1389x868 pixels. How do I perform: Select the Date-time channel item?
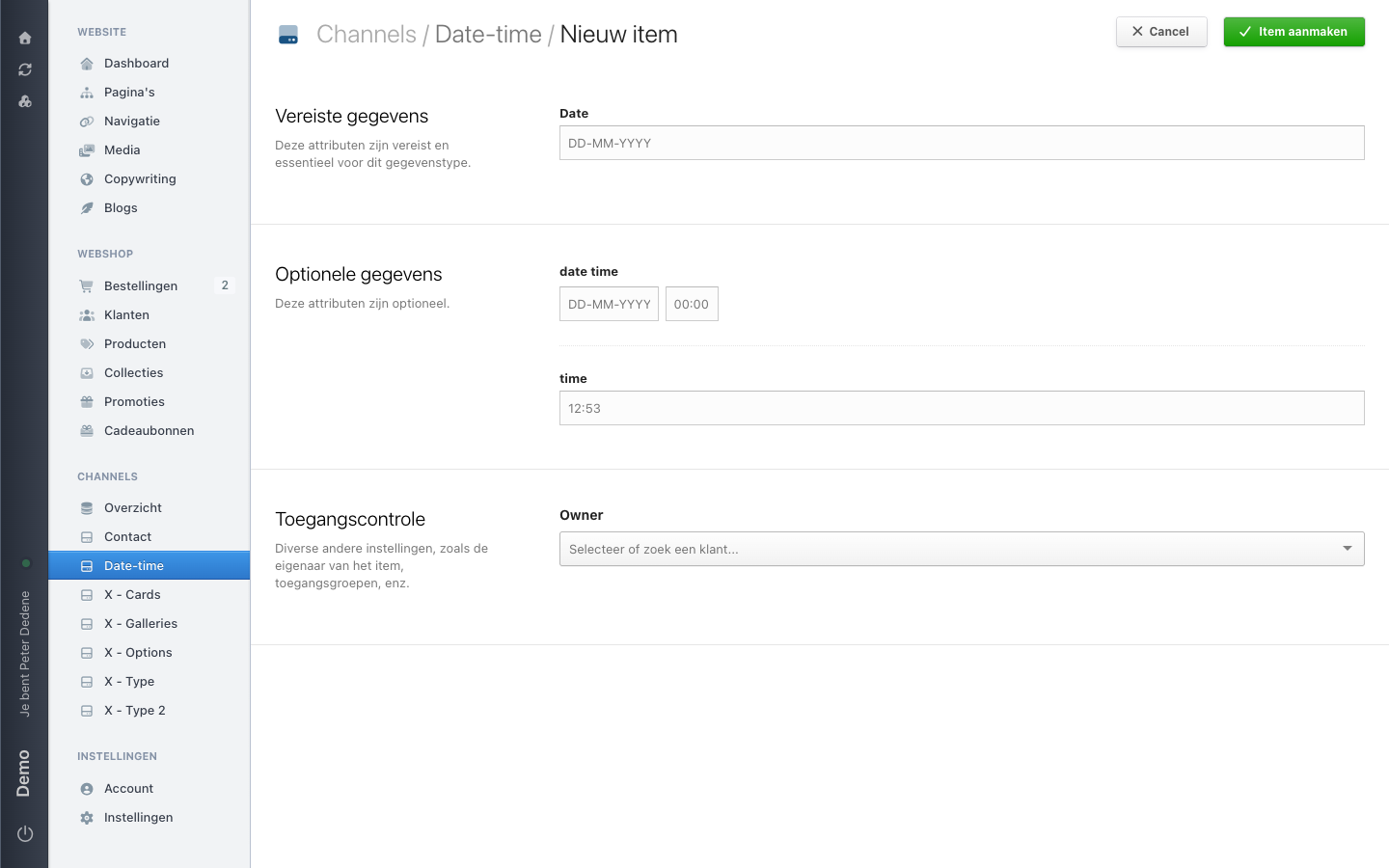150,565
